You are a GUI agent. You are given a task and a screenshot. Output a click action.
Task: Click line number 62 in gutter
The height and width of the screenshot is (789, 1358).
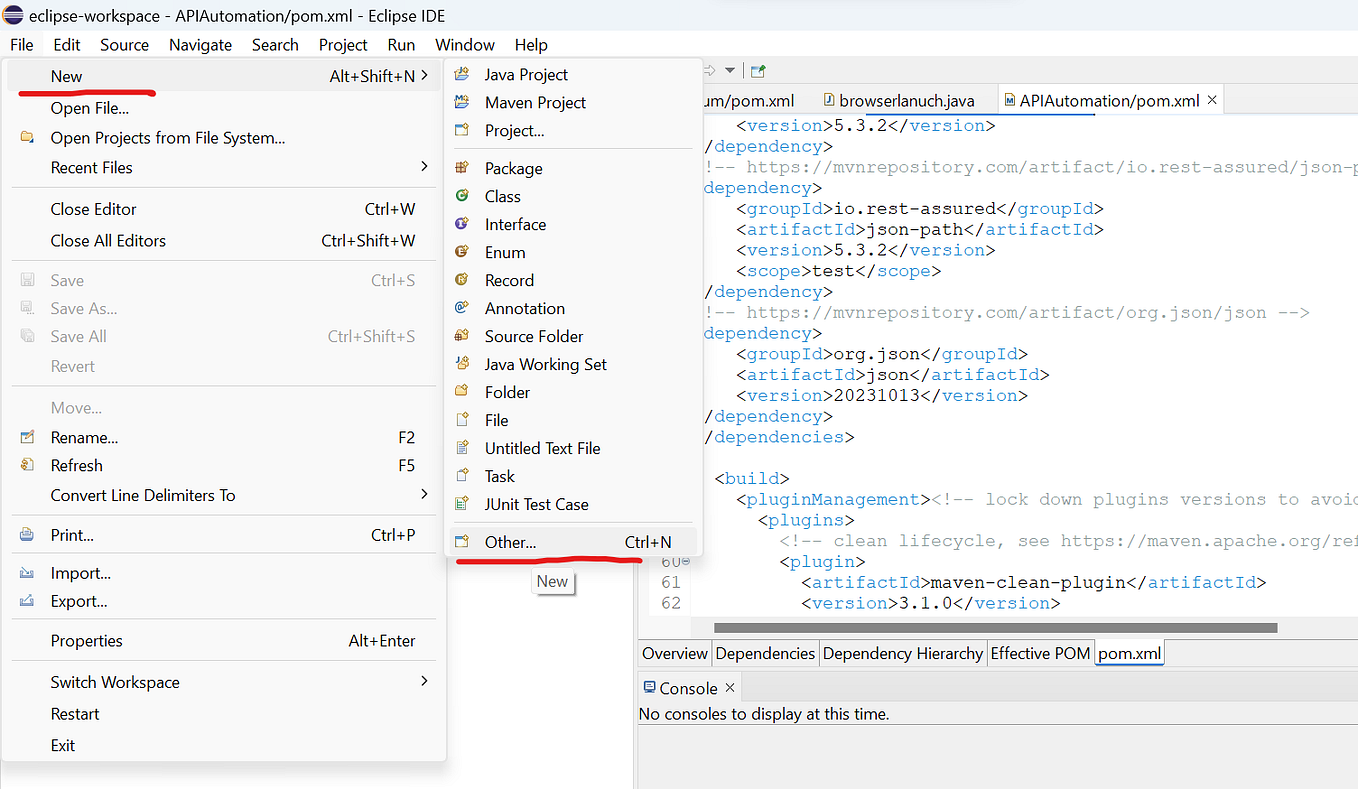point(670,603)
